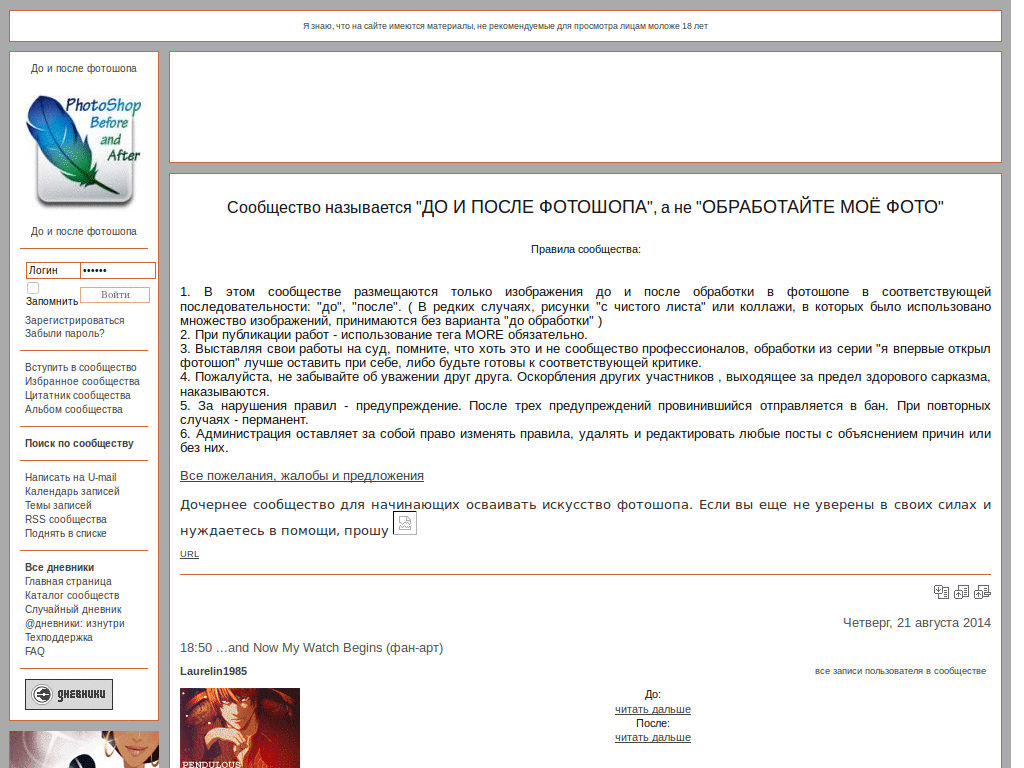Open 'читать дальше' under 'После:'
1024x768 pixels.
(653, 737)
